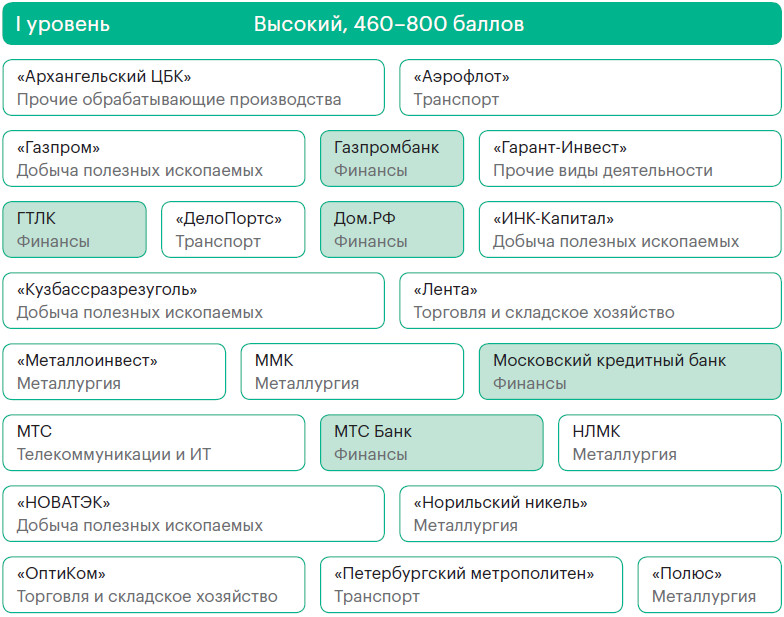Select the green Газпромбанк finance card

392,159
